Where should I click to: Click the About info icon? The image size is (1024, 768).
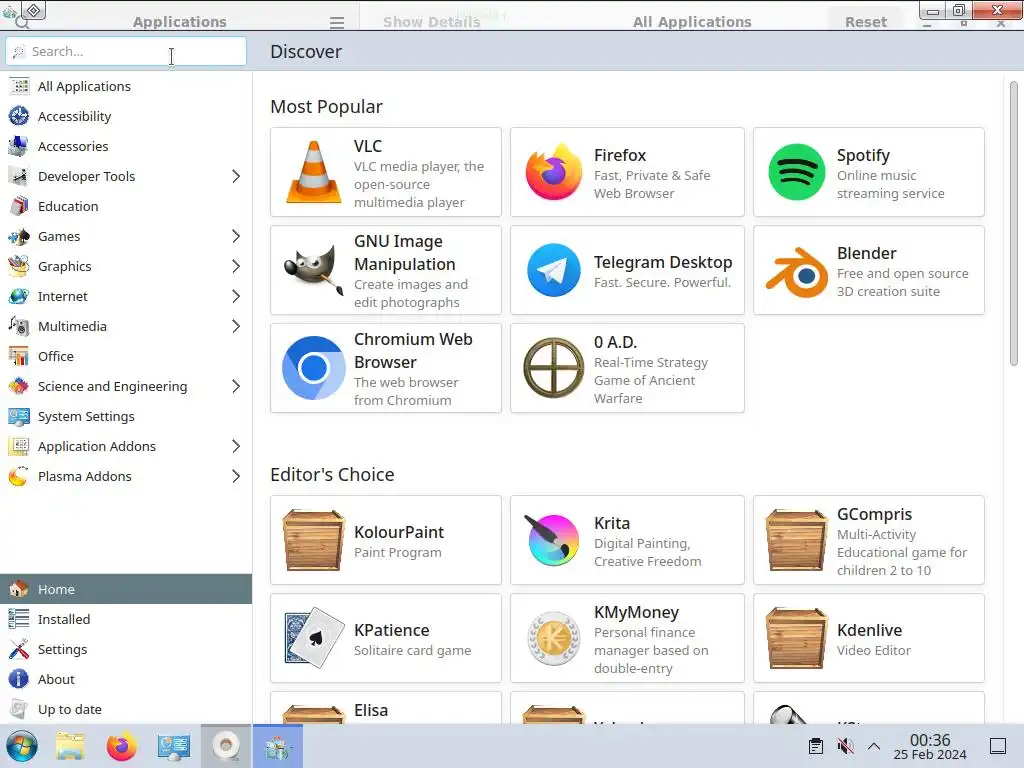click(18, 679)
